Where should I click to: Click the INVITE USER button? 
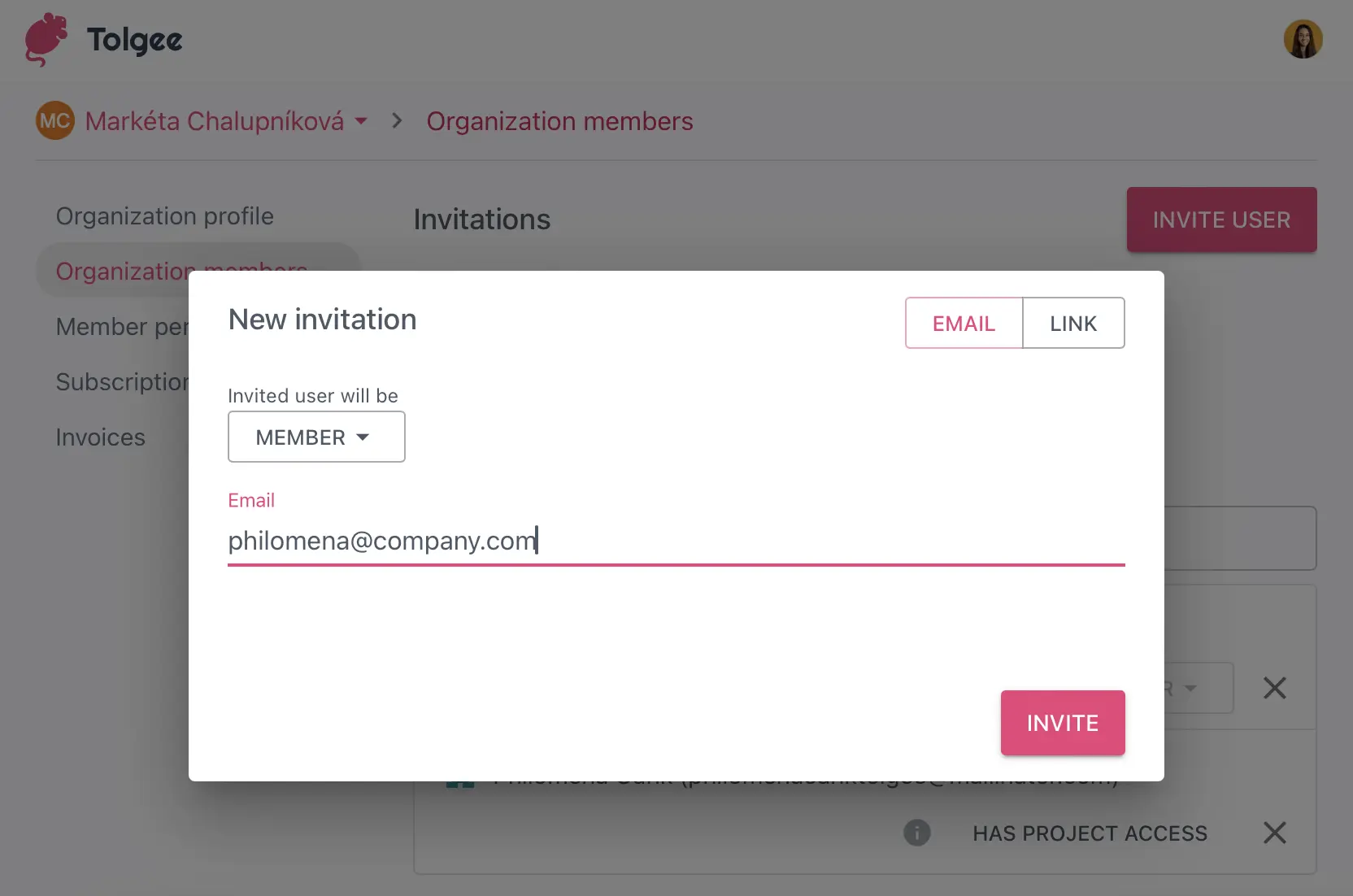(1221, 220)
